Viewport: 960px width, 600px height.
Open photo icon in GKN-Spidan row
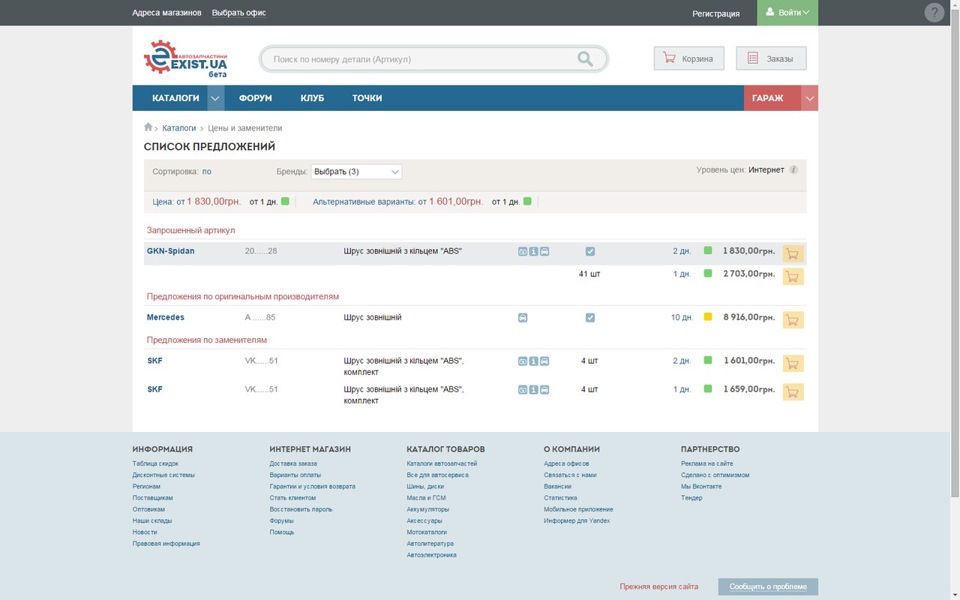pyautogui.click(x=523, y=252)
